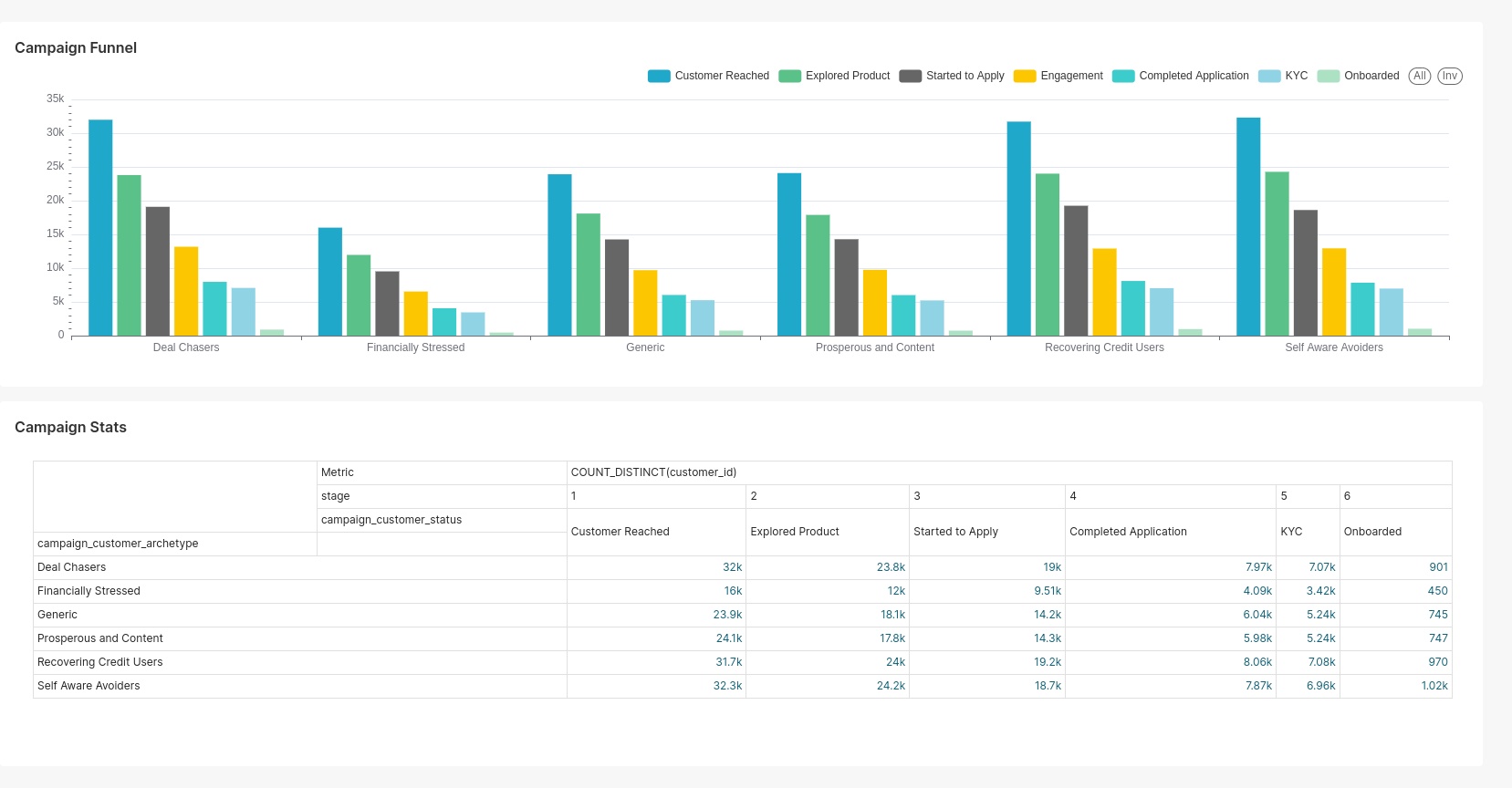Toggle the Started to Apply legend series
Viewport: 1512px width, 788px height.
(x=952, y=76)
